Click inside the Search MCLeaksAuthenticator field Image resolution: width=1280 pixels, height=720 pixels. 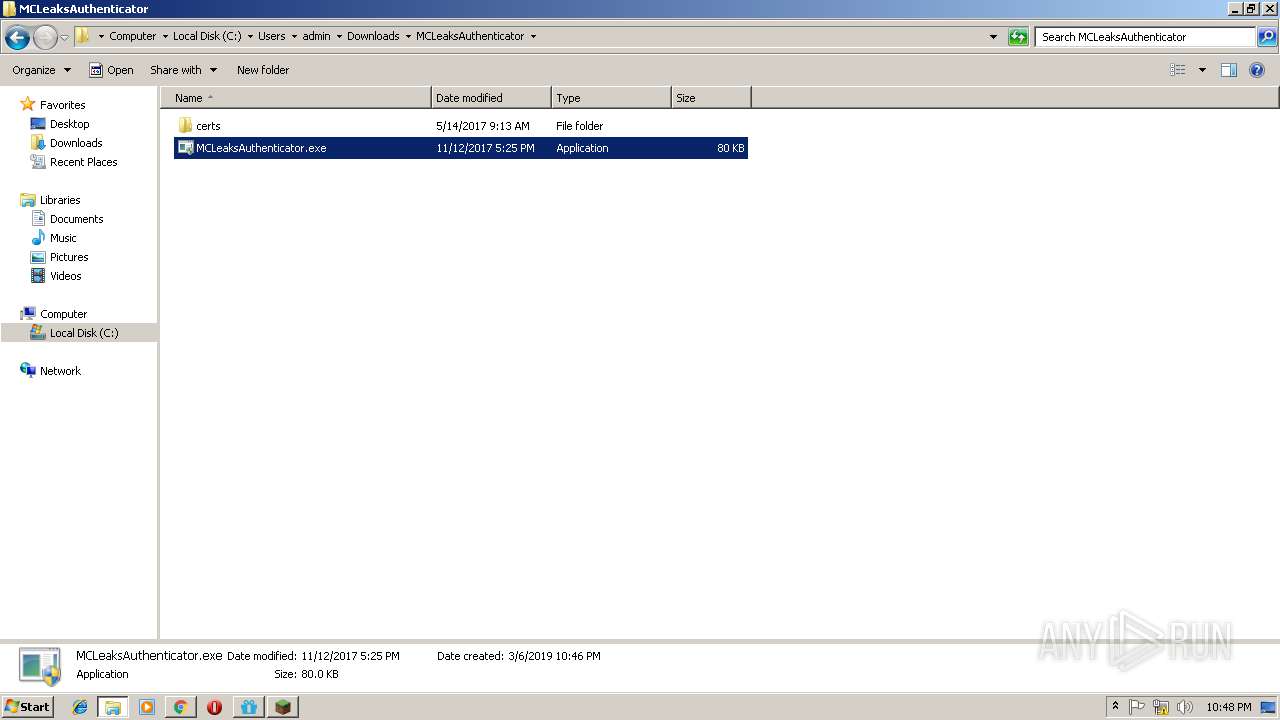1145,37
